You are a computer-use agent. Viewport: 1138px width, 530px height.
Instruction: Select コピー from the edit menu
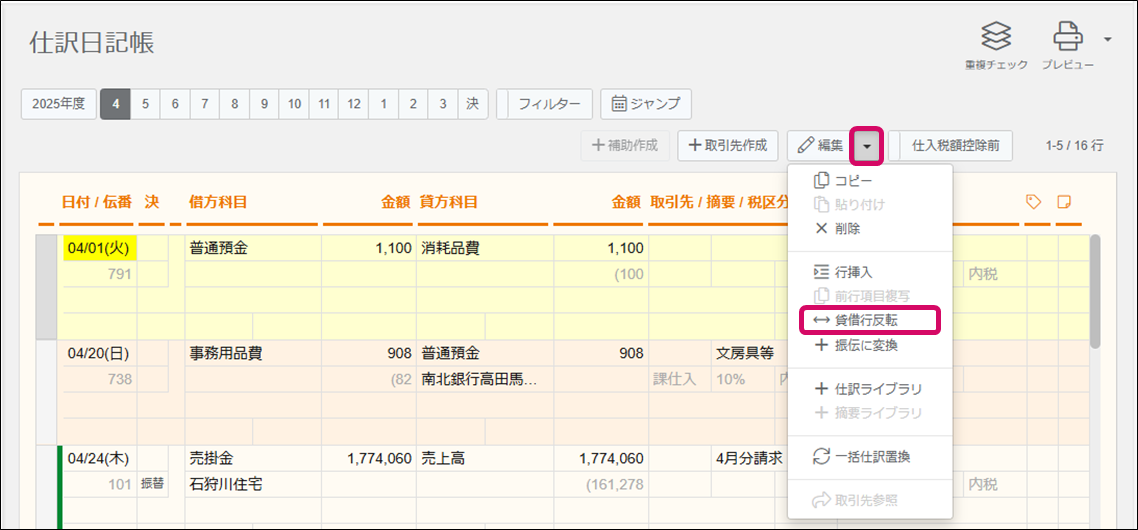851,180
